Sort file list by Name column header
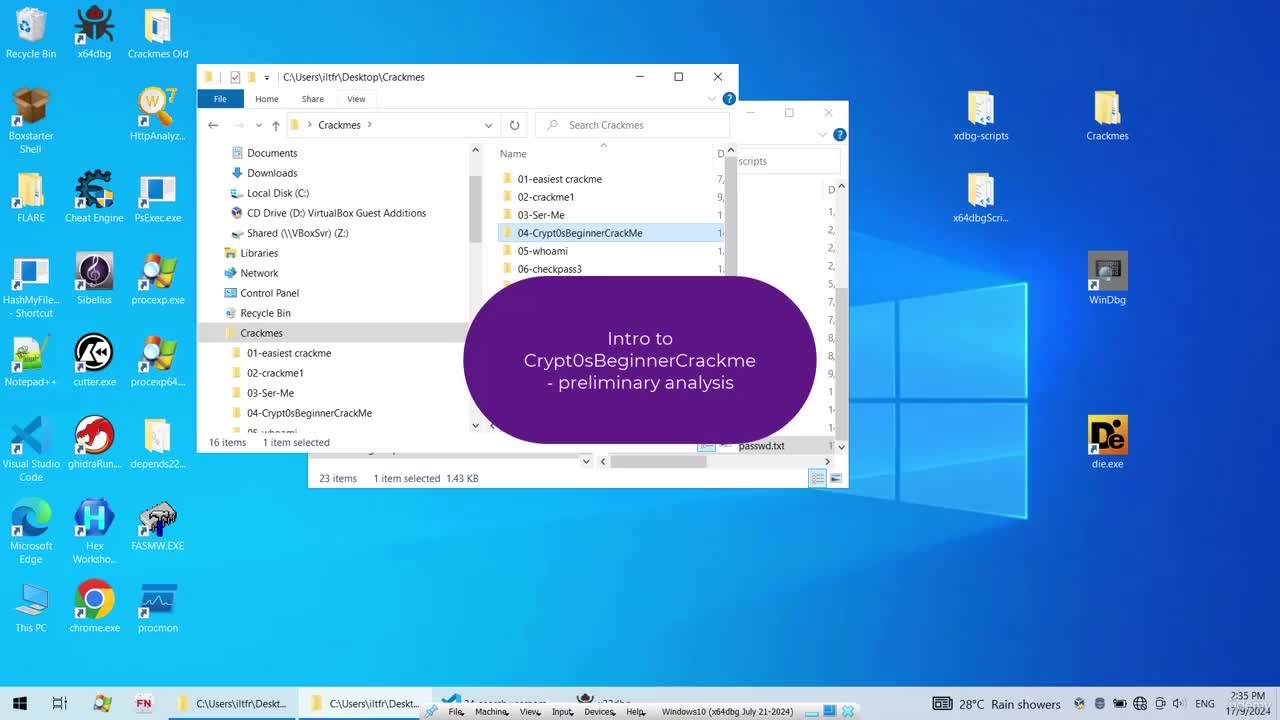This screenshot has height=720, width=1280. (513, 154)
